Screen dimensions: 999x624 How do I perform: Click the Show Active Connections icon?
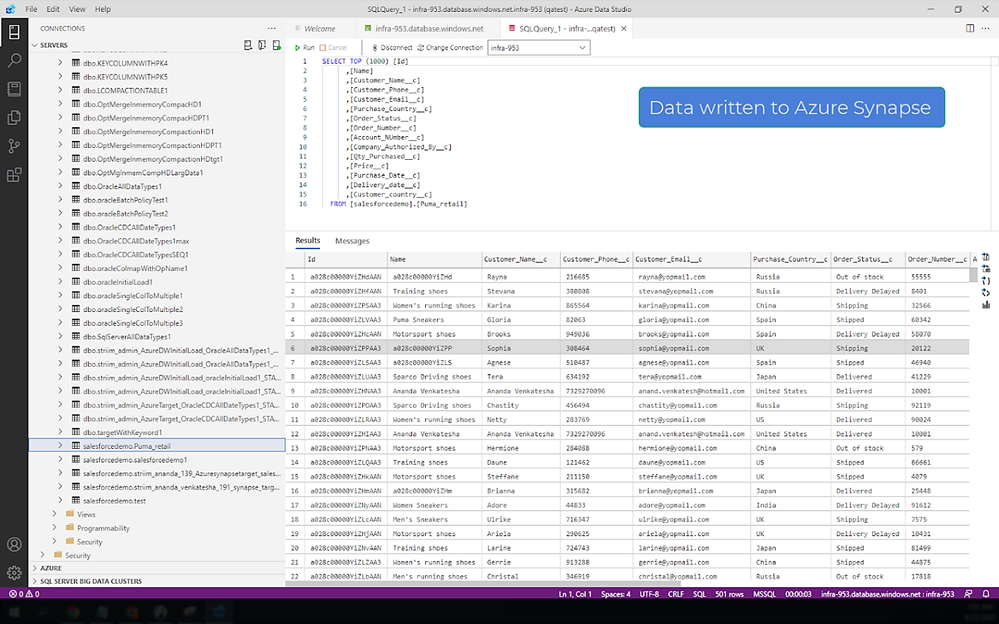(x=277, y=45)
